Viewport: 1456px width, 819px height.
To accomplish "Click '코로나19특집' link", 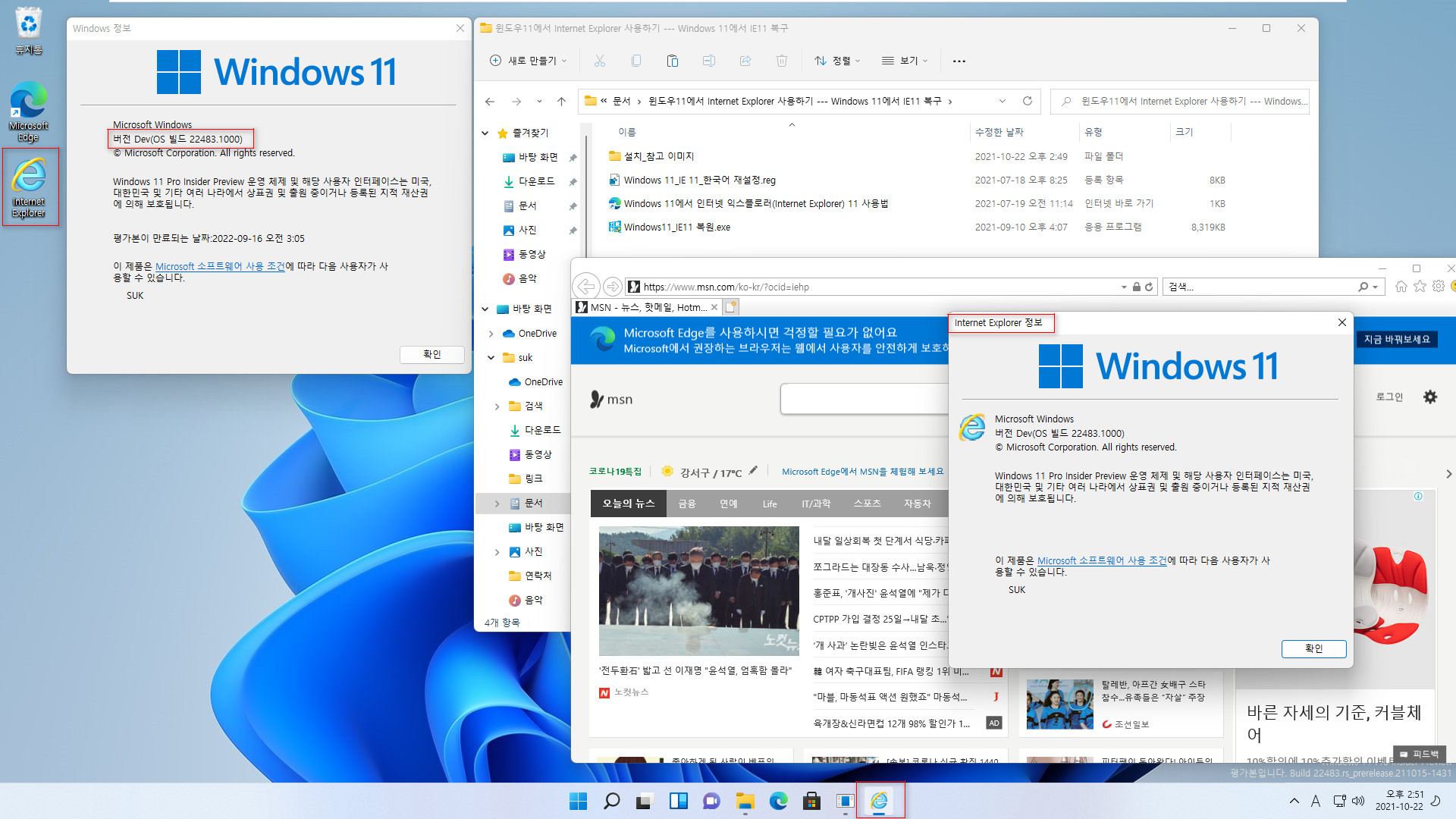I will (615, 471).
